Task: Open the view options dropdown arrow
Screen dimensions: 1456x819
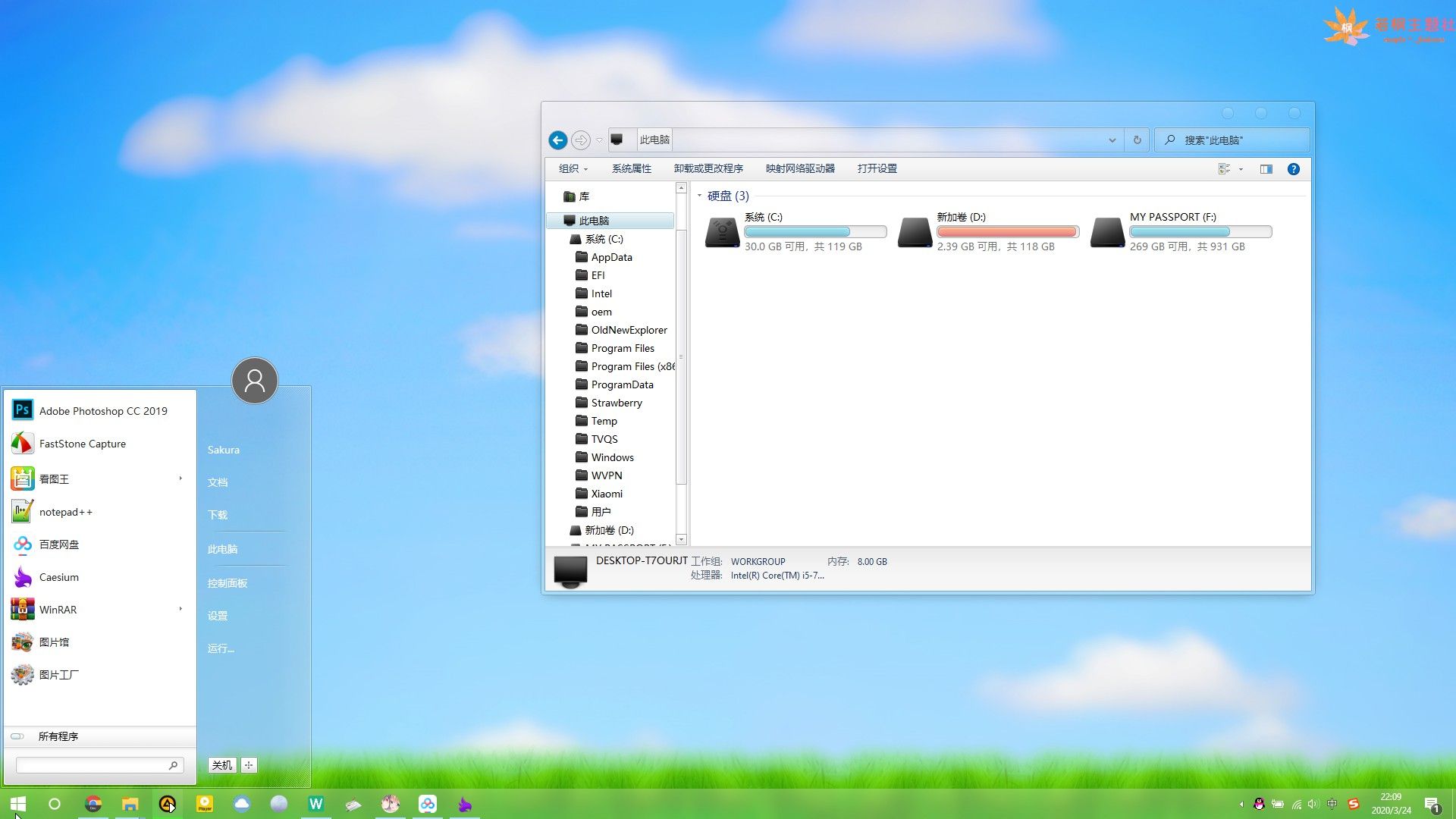Action: click(x=1241, y=169)
